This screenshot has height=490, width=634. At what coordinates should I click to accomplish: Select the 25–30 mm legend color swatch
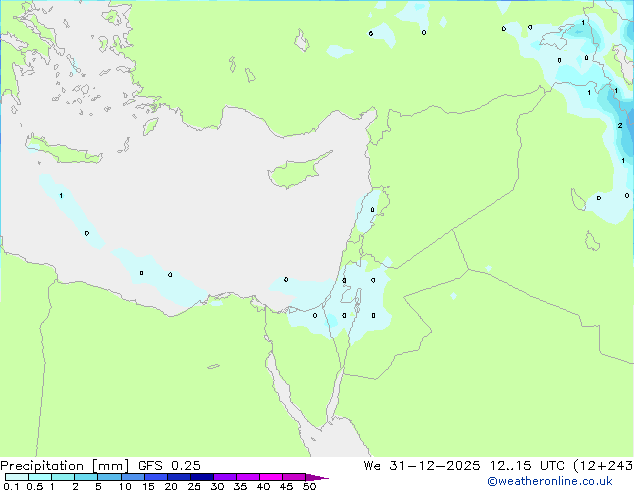[x=202, y=477]
